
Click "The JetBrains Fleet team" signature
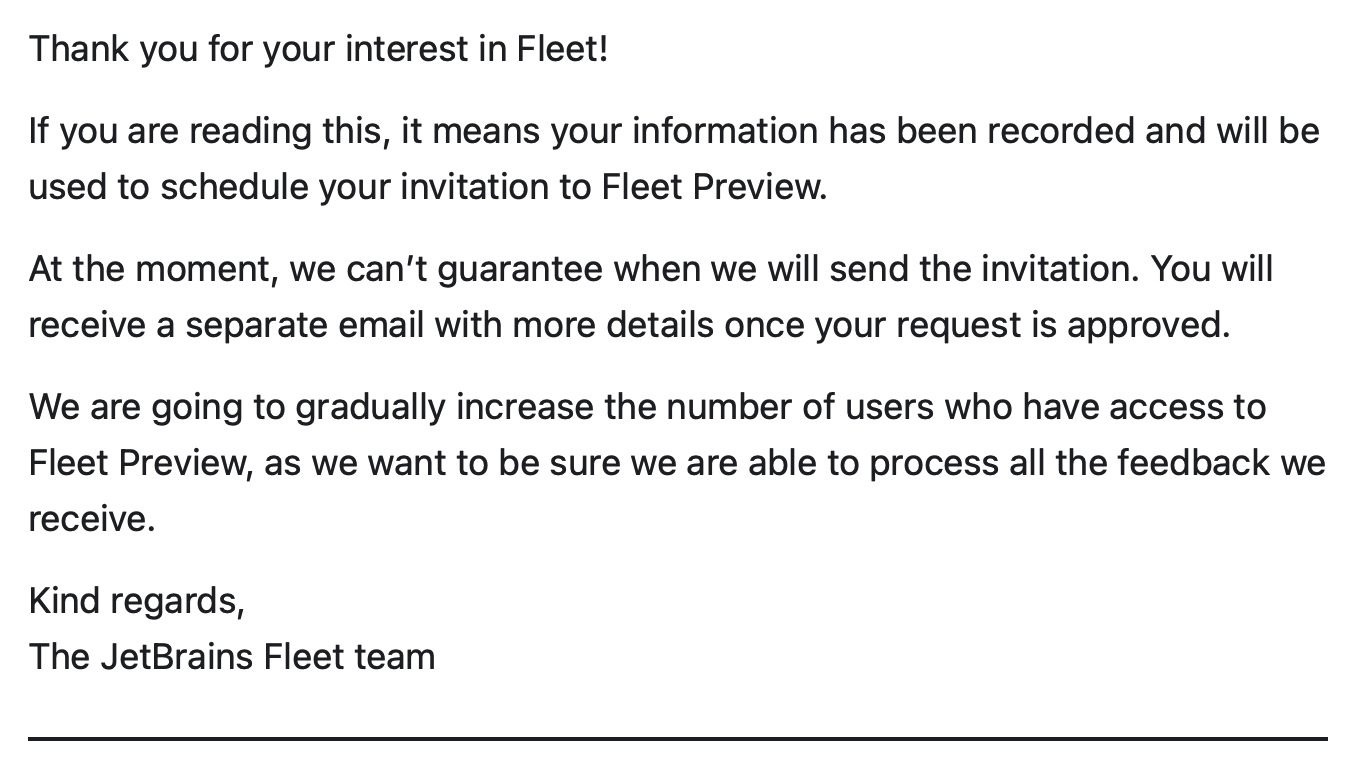[x=232, y=657]
